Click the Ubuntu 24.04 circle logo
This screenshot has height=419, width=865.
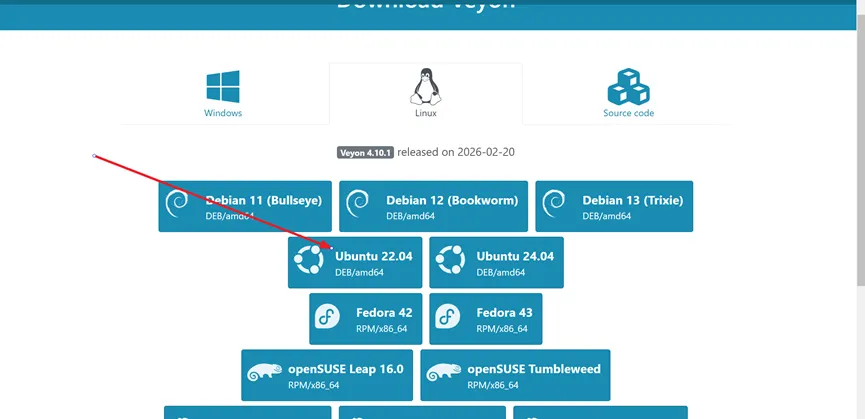coord(450,260)
